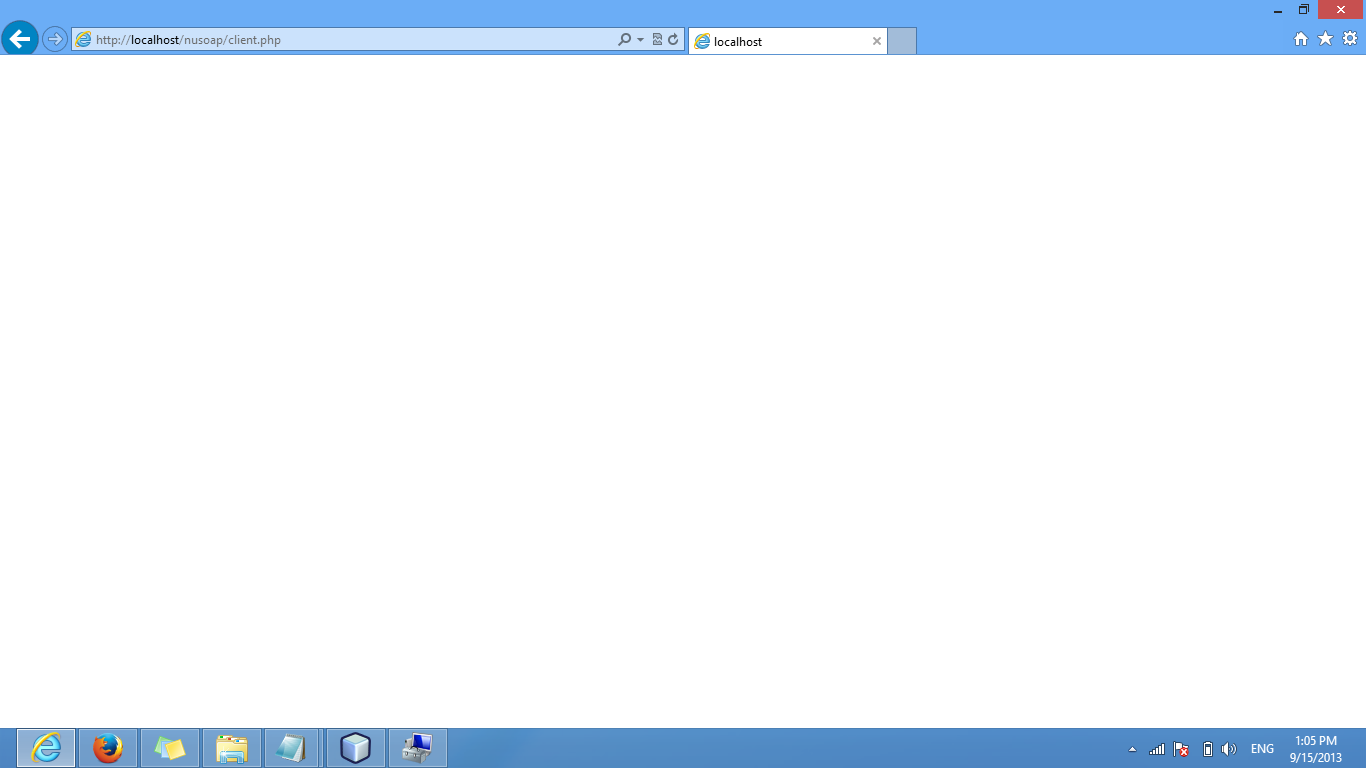
Task: Minimize the Internet Explorer window
Action: point(1278,10)
